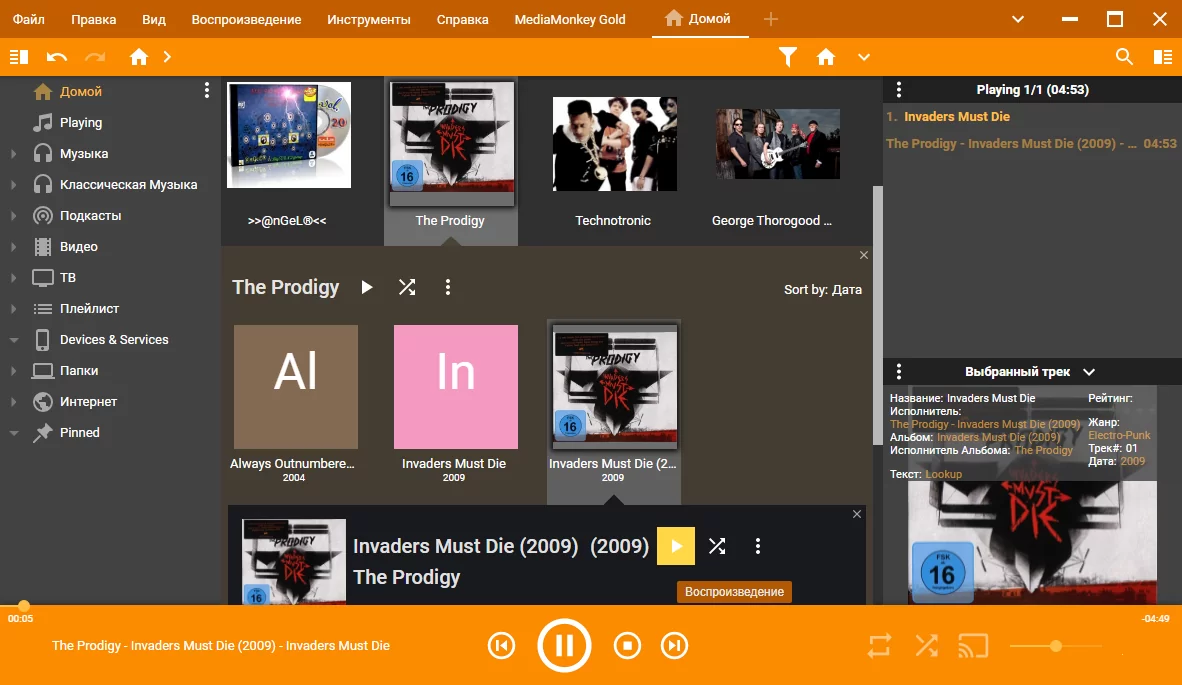This screenshot has width=1182, height=685.
Task: Open the Вид menu
Action: [x=154, y=19]
